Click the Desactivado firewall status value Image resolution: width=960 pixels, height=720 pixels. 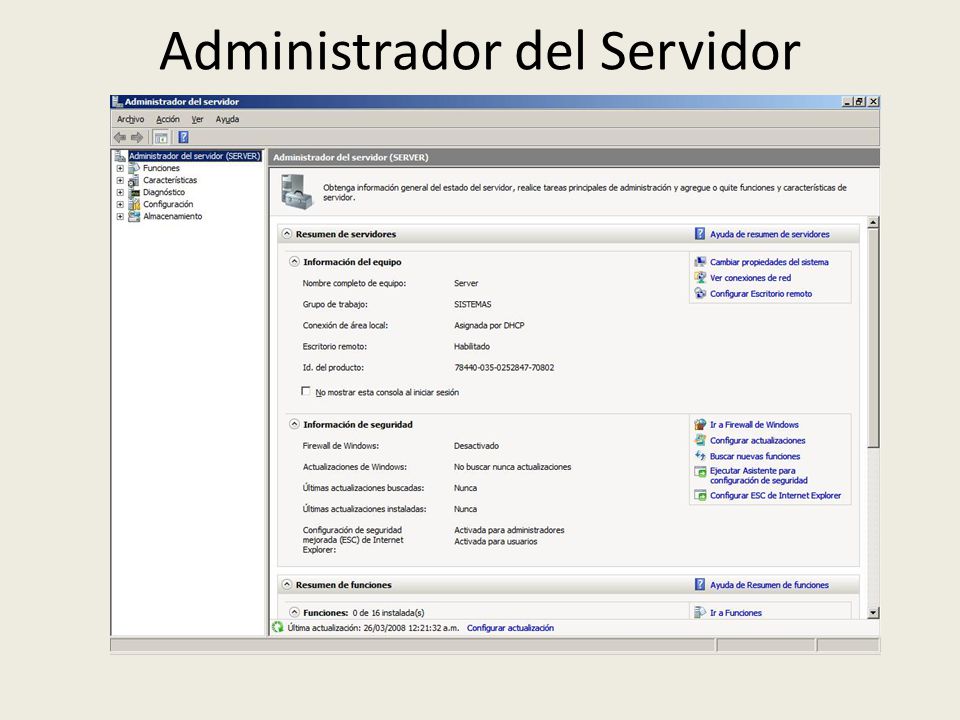click(x=476, y=446)
